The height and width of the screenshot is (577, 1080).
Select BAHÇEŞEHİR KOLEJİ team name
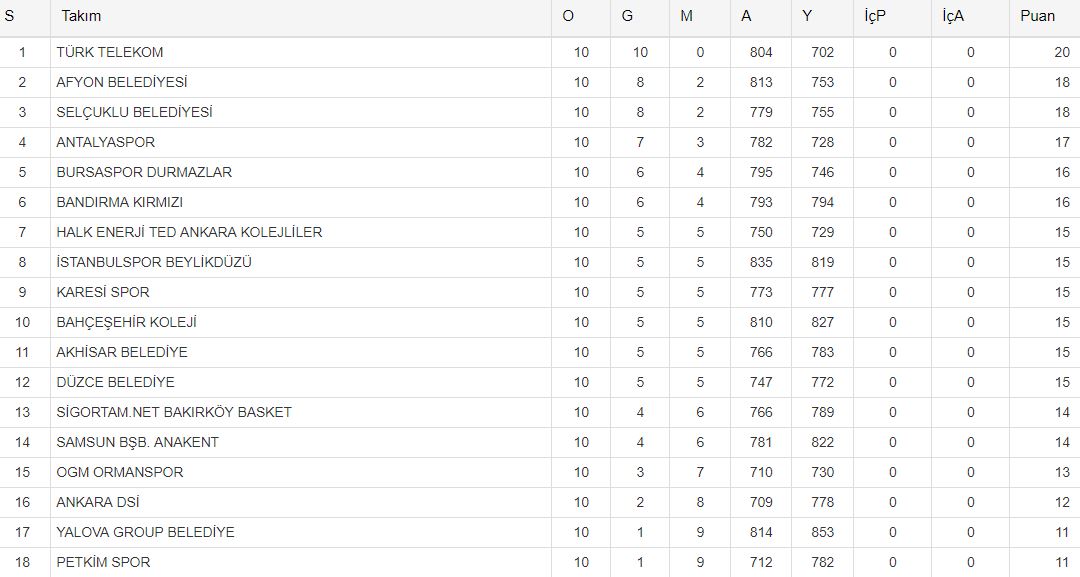pos(126,322)
